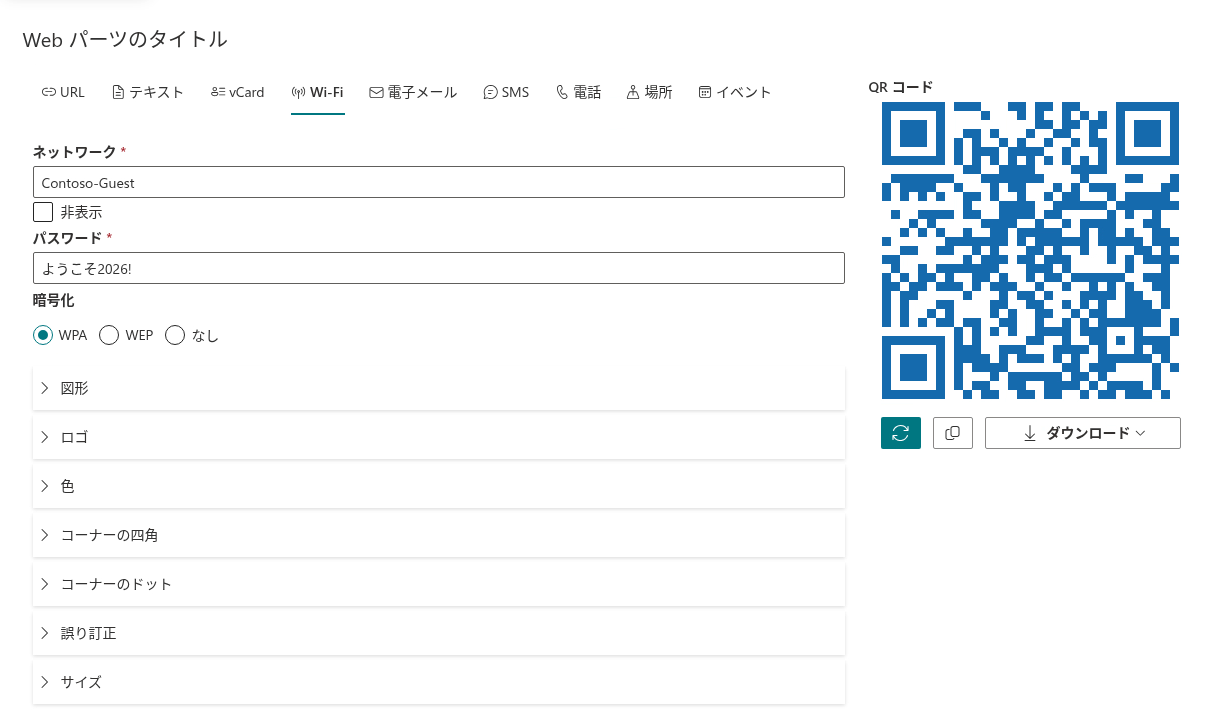Click the QR code image

[1031, 250]
